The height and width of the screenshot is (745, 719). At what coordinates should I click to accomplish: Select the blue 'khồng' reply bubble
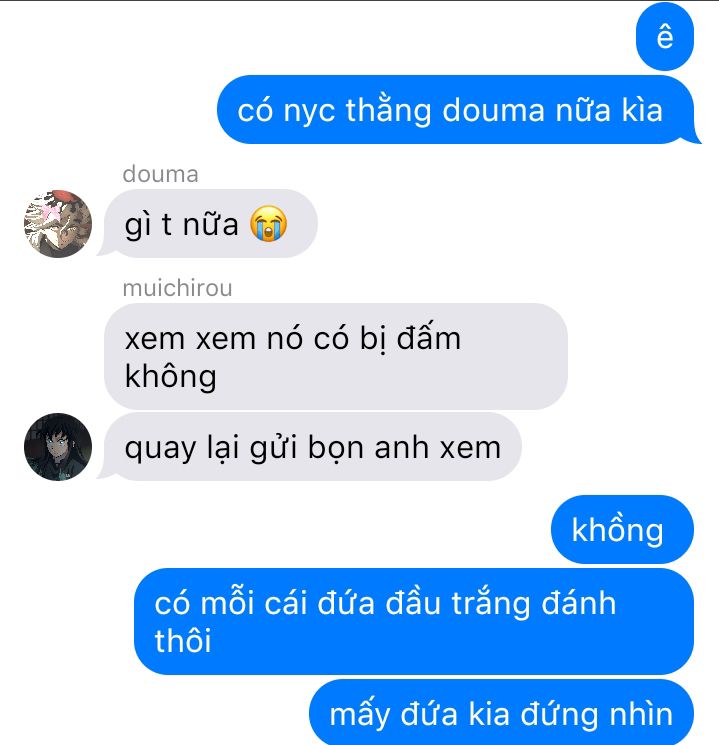pos(623,529)
